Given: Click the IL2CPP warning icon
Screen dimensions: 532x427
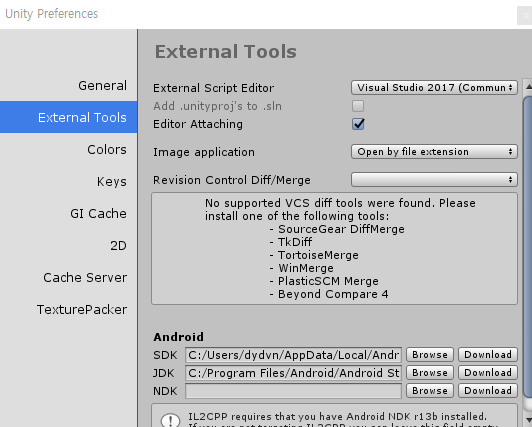Looking at the screenshot, I should tap(170, 420).
